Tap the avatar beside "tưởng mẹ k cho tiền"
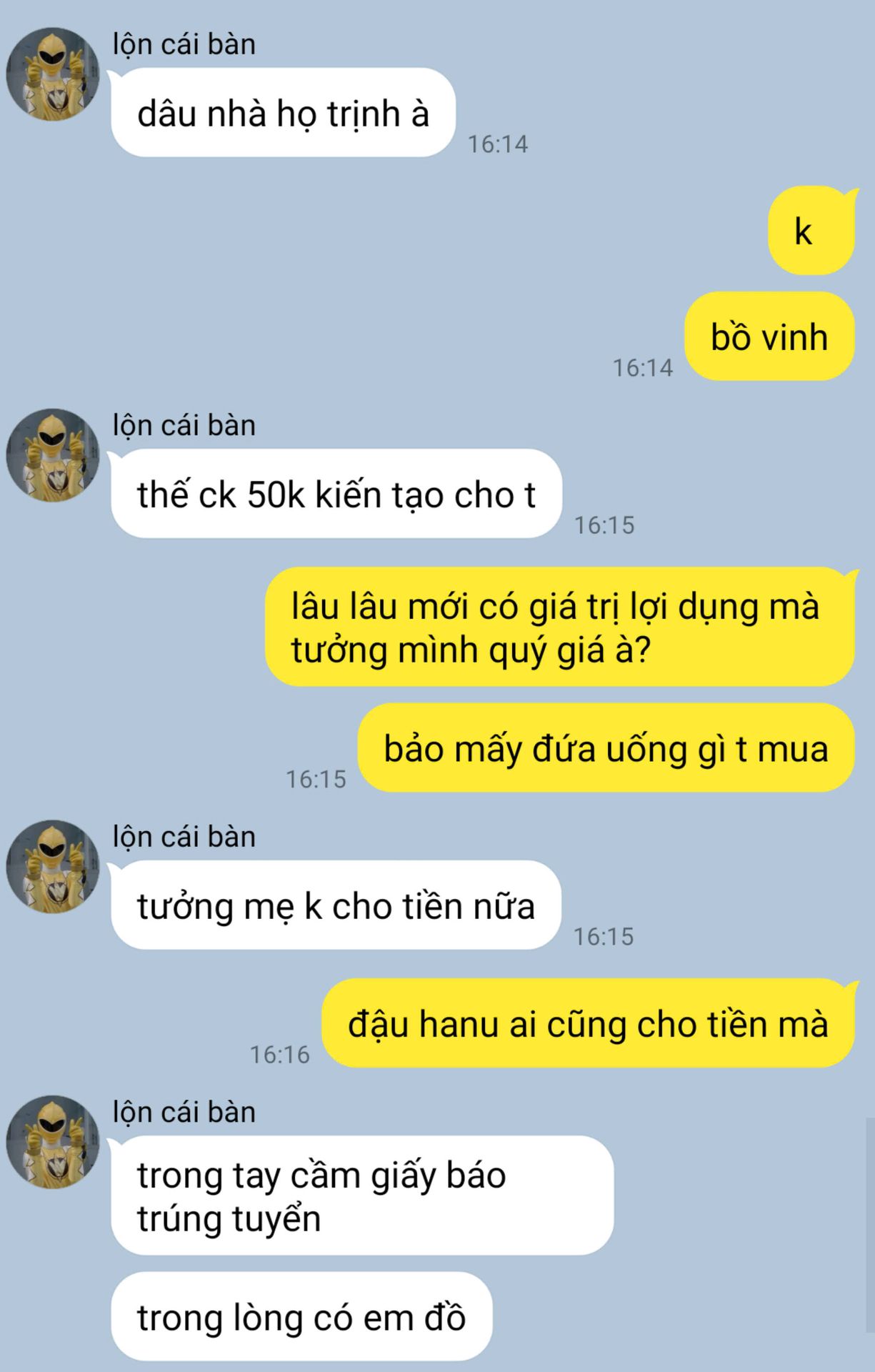 (x=53, y=867)
